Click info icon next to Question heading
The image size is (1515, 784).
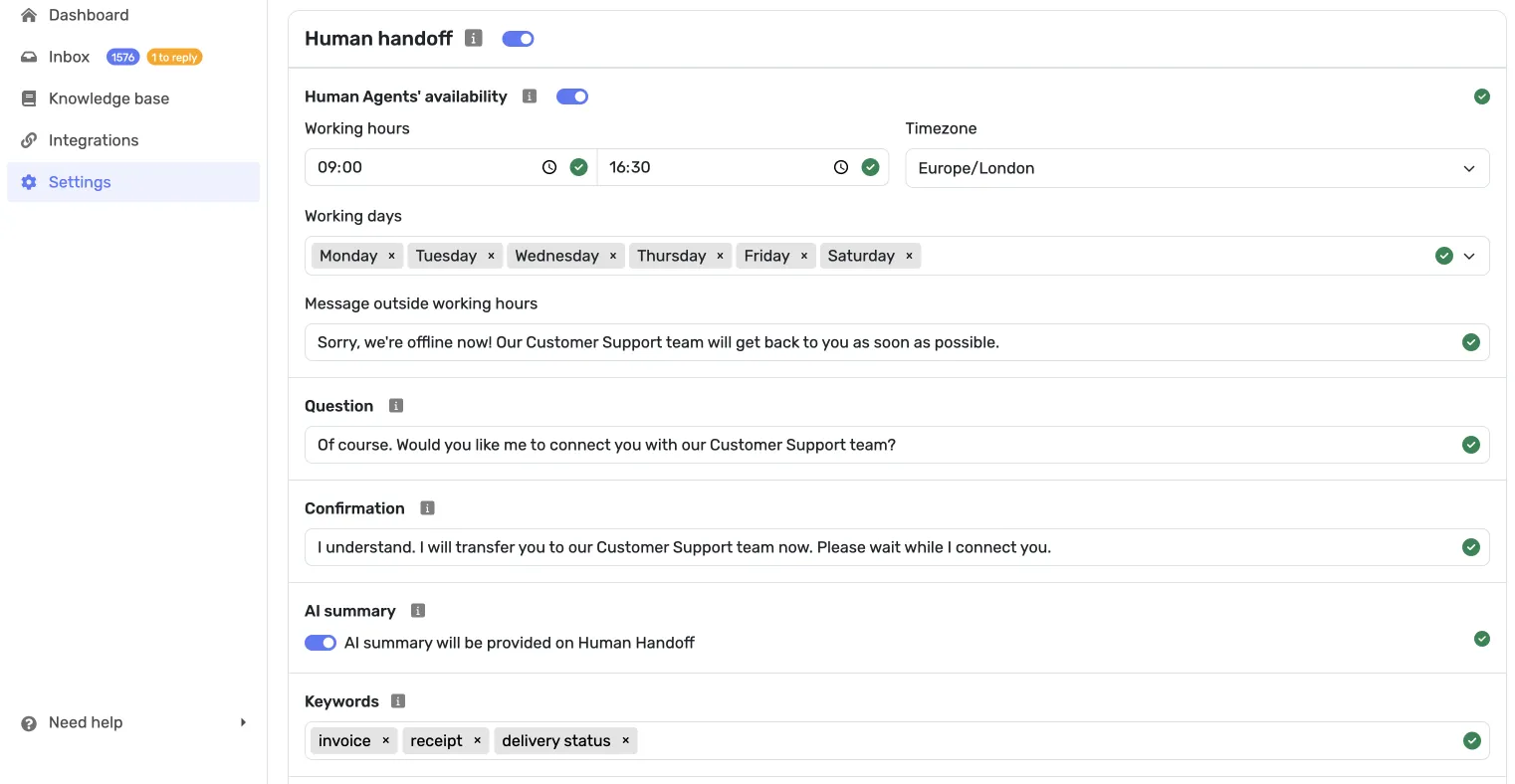396,406
